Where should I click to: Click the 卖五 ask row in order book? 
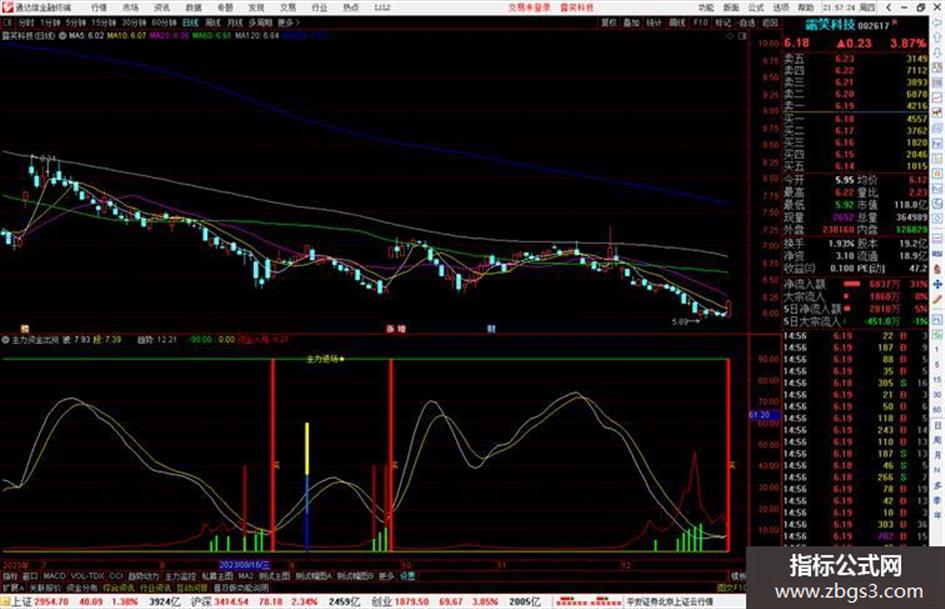pos(855,59)
